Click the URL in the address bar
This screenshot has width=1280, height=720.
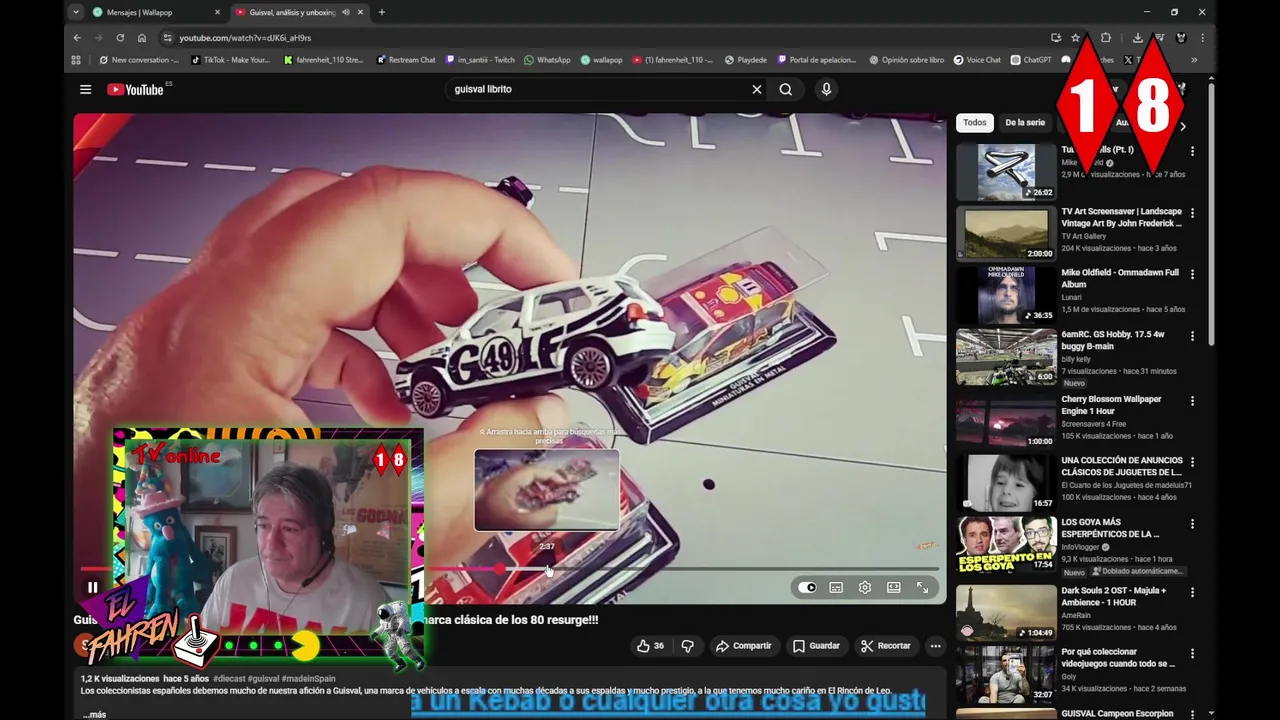[245, 38]
